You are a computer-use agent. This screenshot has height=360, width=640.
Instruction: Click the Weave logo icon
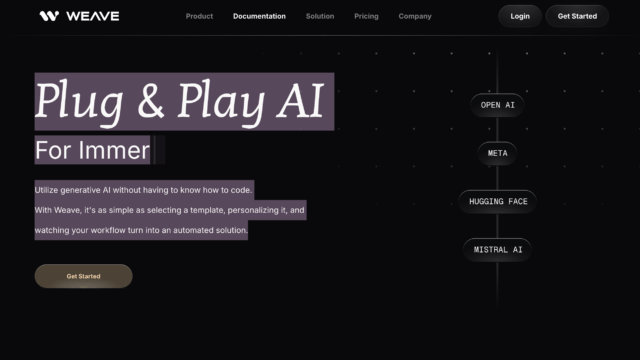coord(49,16)
